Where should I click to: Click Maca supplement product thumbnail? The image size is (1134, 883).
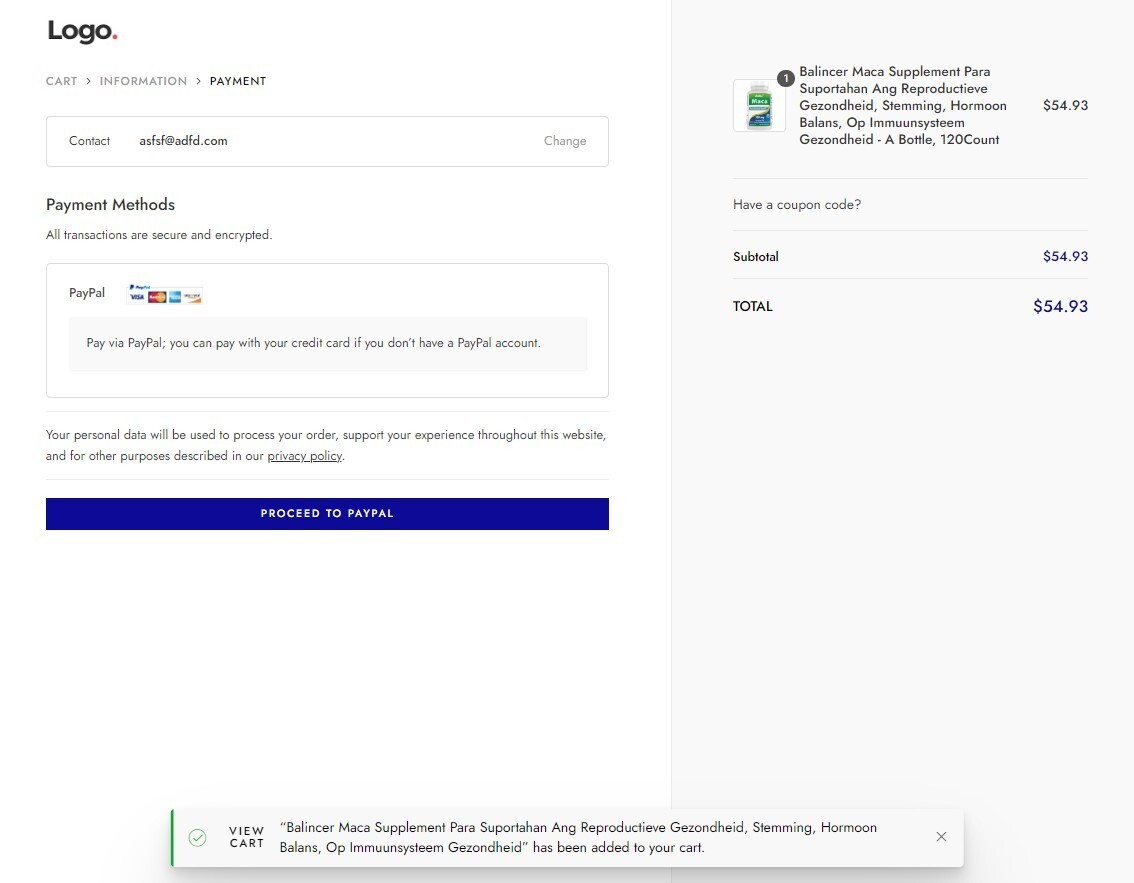pos(759,106)
